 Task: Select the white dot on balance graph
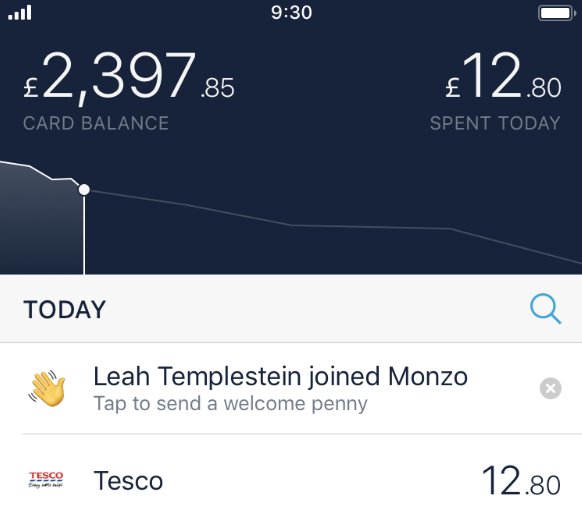click(84, 189)
